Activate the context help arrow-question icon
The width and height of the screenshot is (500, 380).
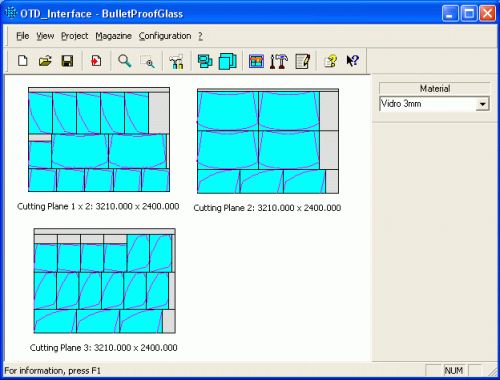click(x=352, y=61)
